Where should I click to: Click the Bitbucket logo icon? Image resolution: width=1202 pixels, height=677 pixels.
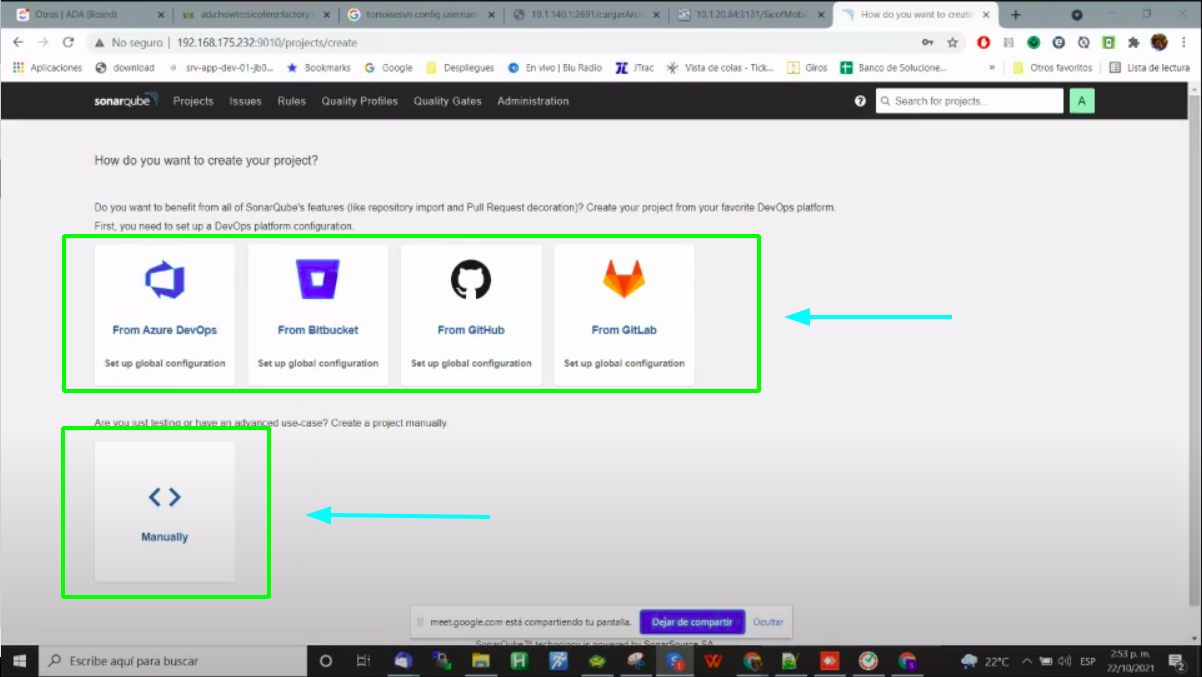318,280
